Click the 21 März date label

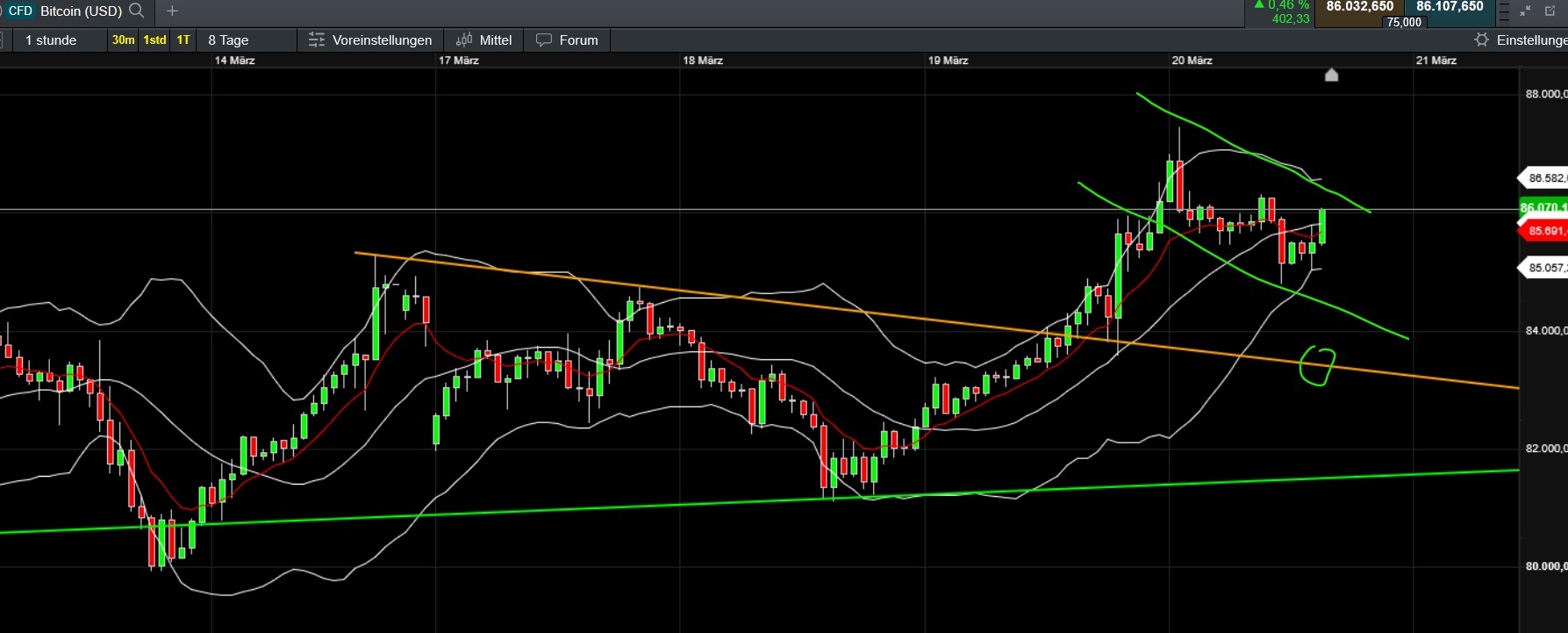point(1436,61)
